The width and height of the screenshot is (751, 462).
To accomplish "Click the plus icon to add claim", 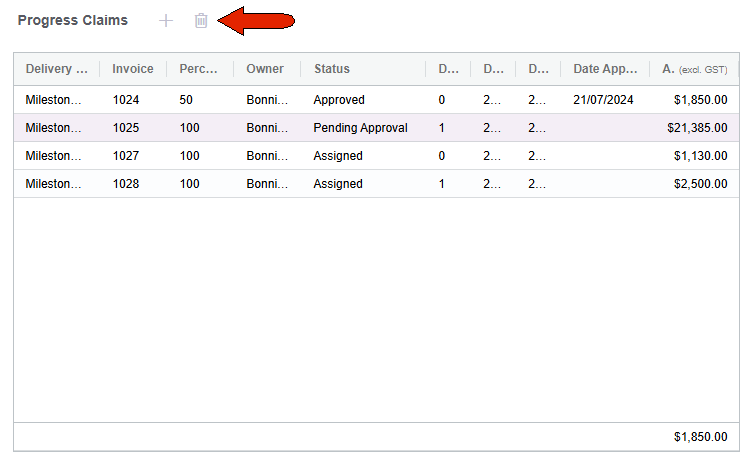I will point(166,21).
